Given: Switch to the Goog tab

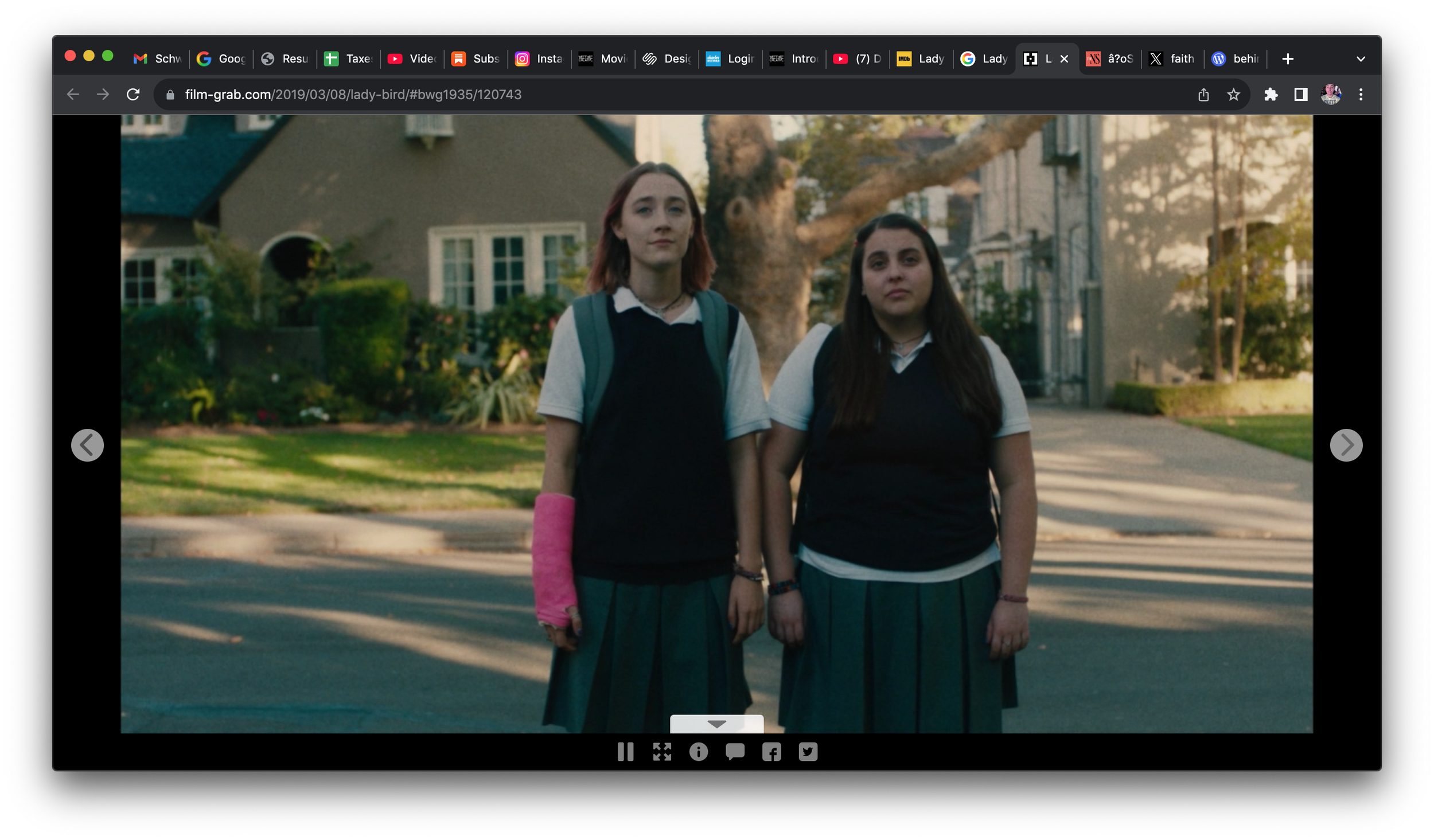Looking at the screenshot, I should 221,58.
